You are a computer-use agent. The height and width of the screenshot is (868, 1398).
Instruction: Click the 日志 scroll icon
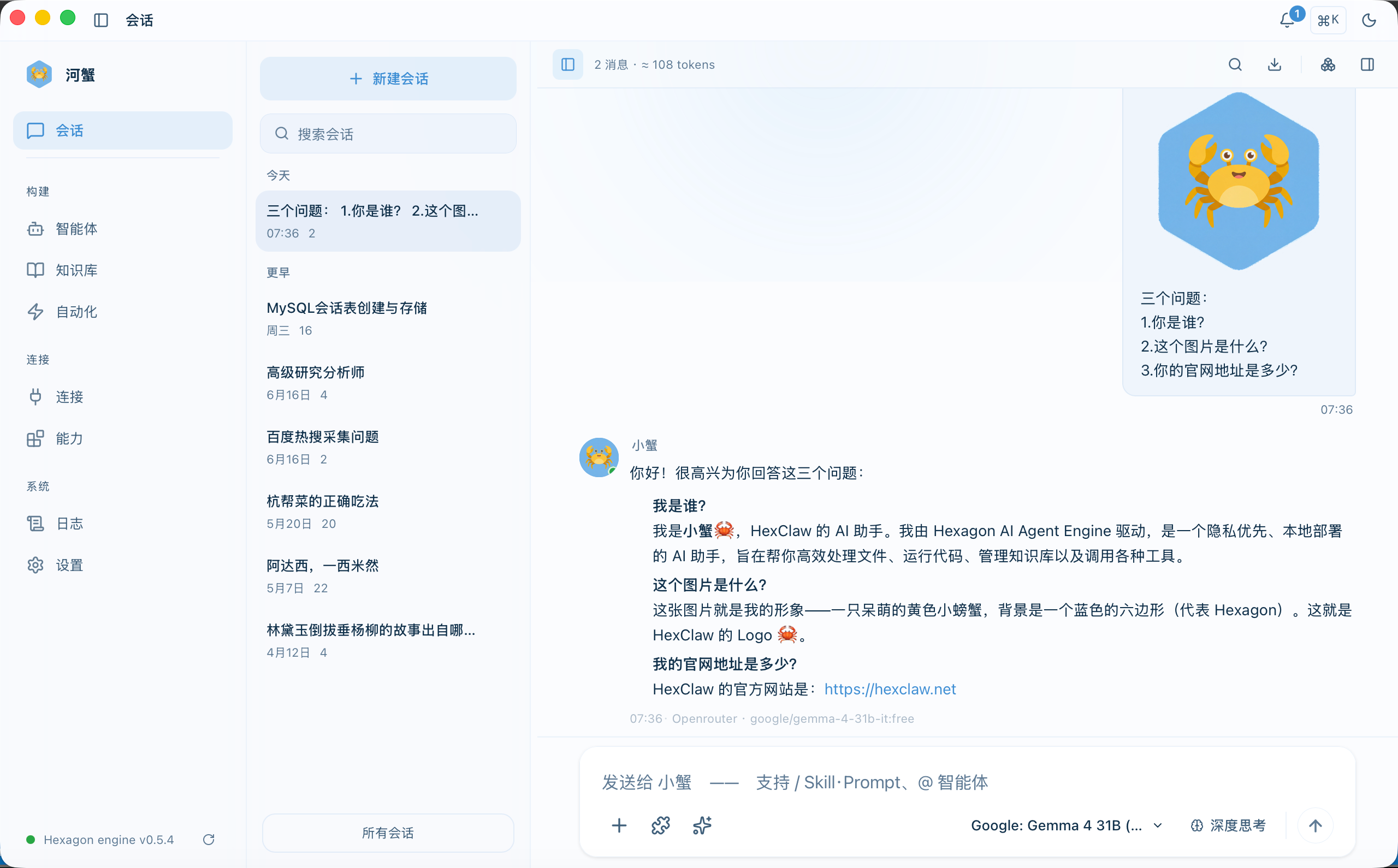point(35,524)
